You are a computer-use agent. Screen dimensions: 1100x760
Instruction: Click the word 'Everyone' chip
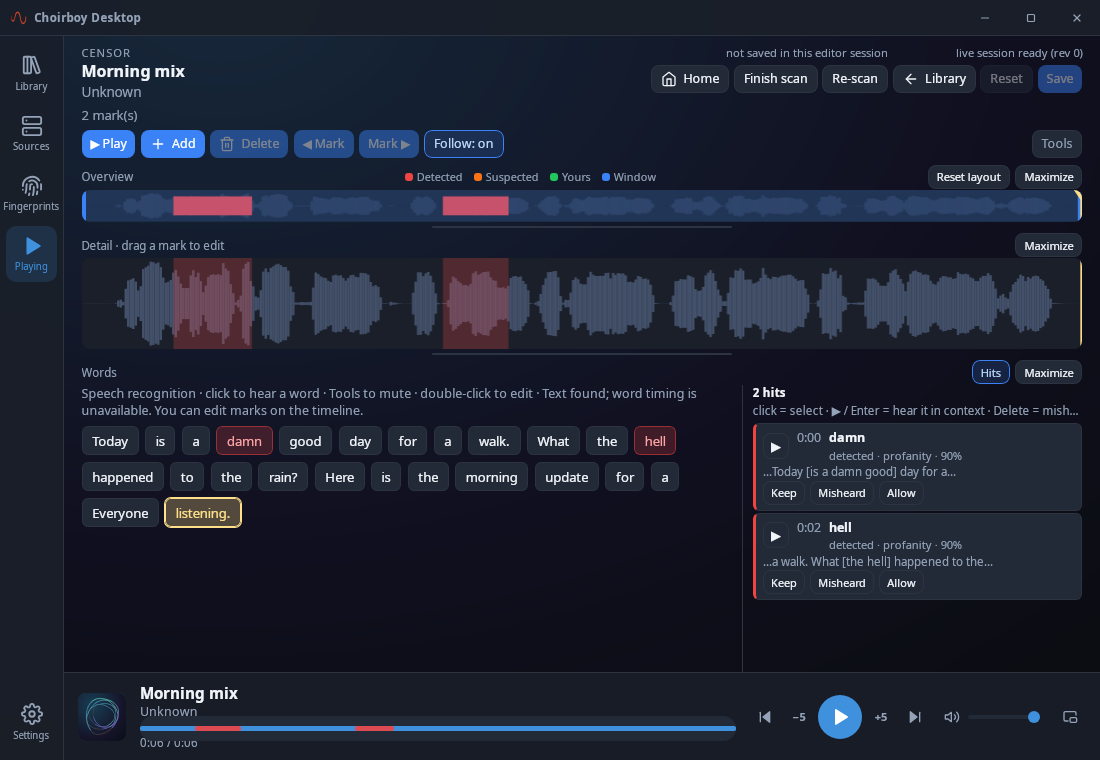[120, 513]
